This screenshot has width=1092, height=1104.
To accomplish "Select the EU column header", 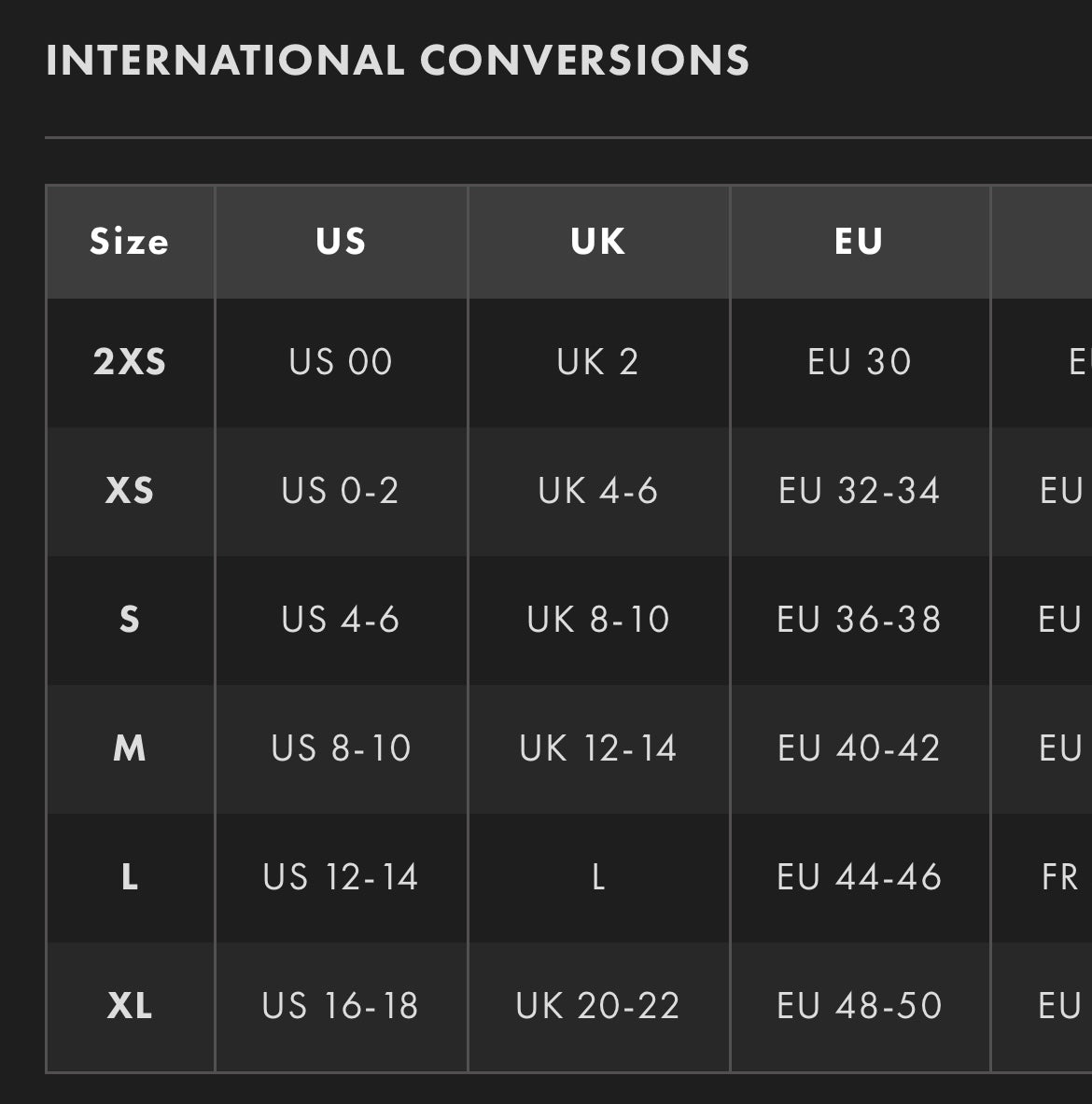I will point(859,242).
